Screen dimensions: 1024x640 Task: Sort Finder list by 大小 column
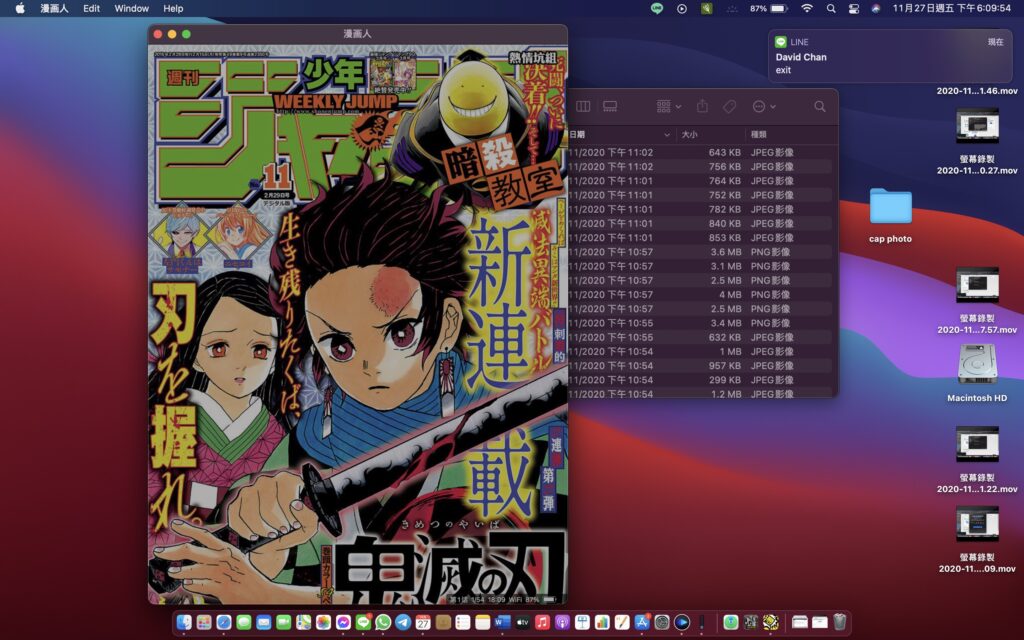[x=690, y=135]
